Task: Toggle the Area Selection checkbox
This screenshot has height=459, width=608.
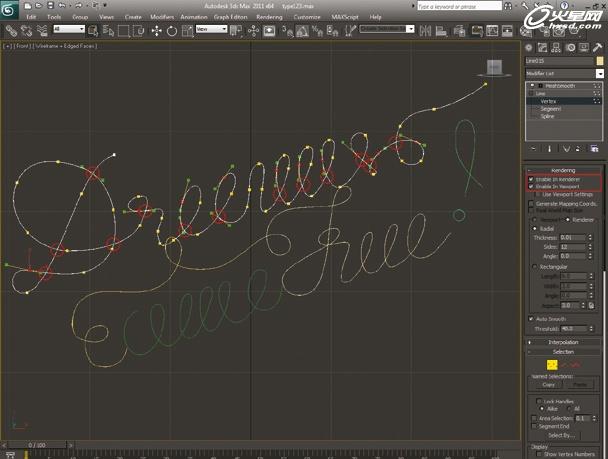Action: point(534,418)
